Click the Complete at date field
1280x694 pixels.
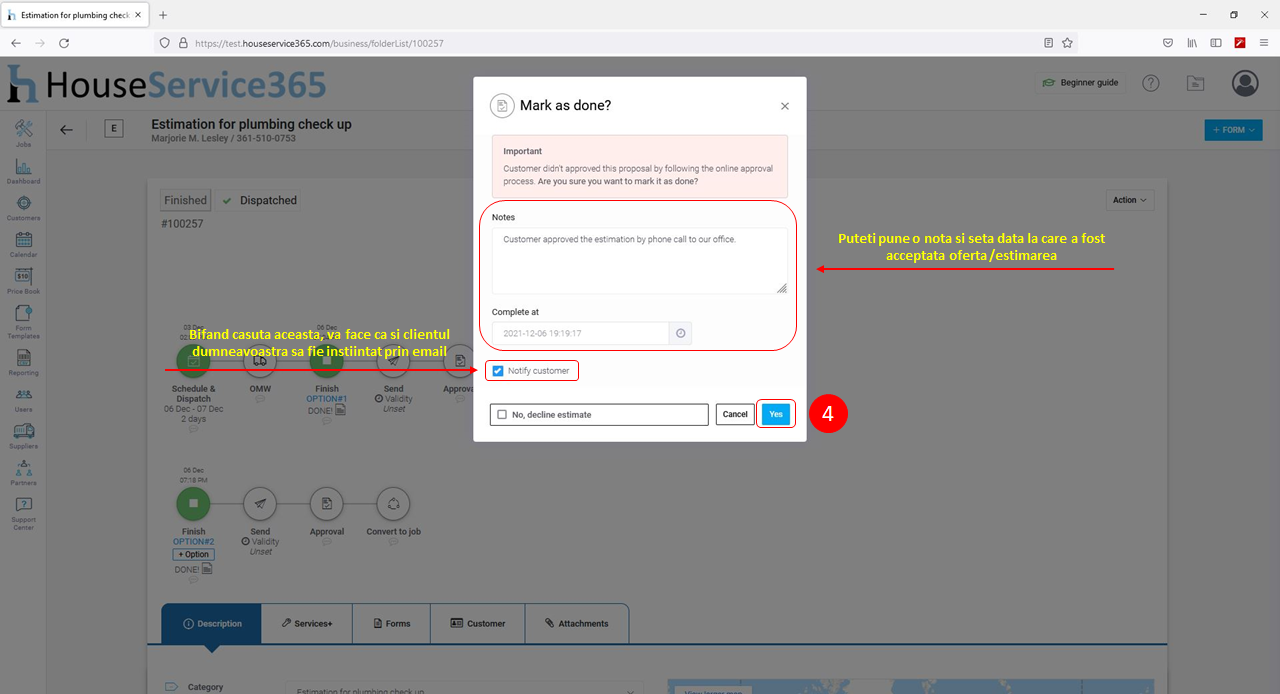point(580,333)
